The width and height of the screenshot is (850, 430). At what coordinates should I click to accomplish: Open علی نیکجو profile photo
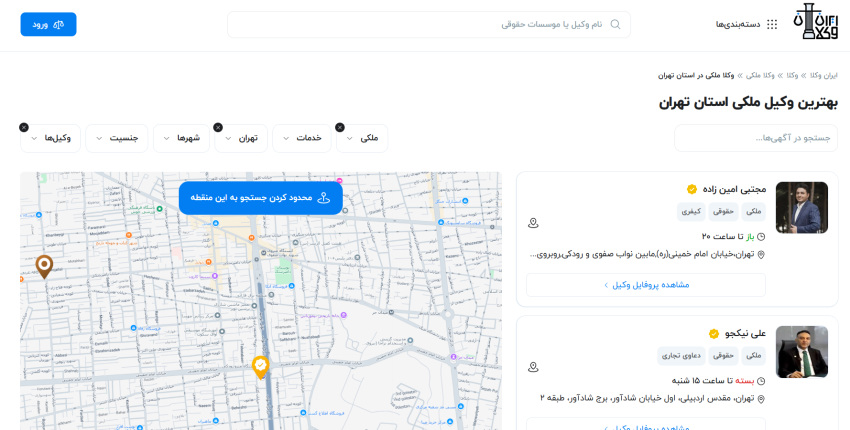[x=802, y=352]
